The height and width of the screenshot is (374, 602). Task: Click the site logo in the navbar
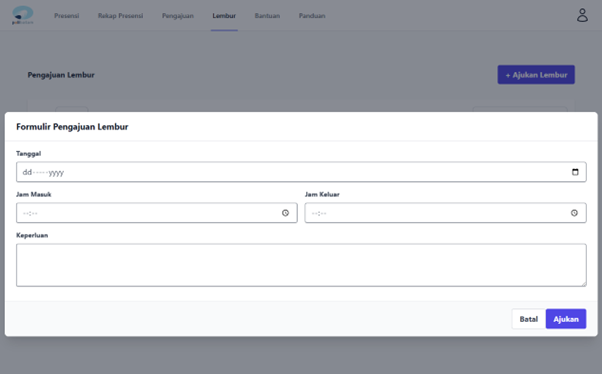point(22,15)
